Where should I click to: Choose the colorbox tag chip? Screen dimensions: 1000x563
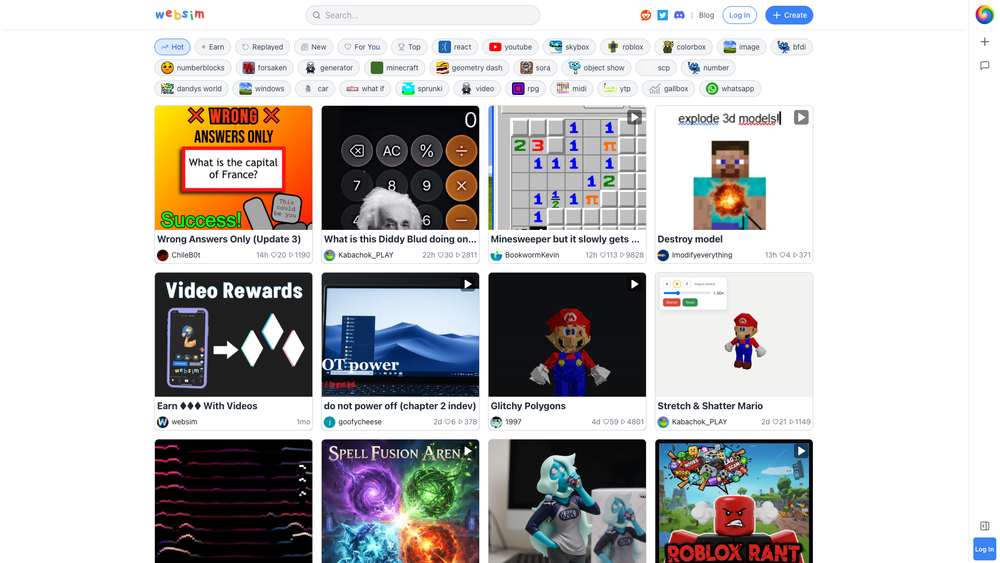(x=683, y=47)
